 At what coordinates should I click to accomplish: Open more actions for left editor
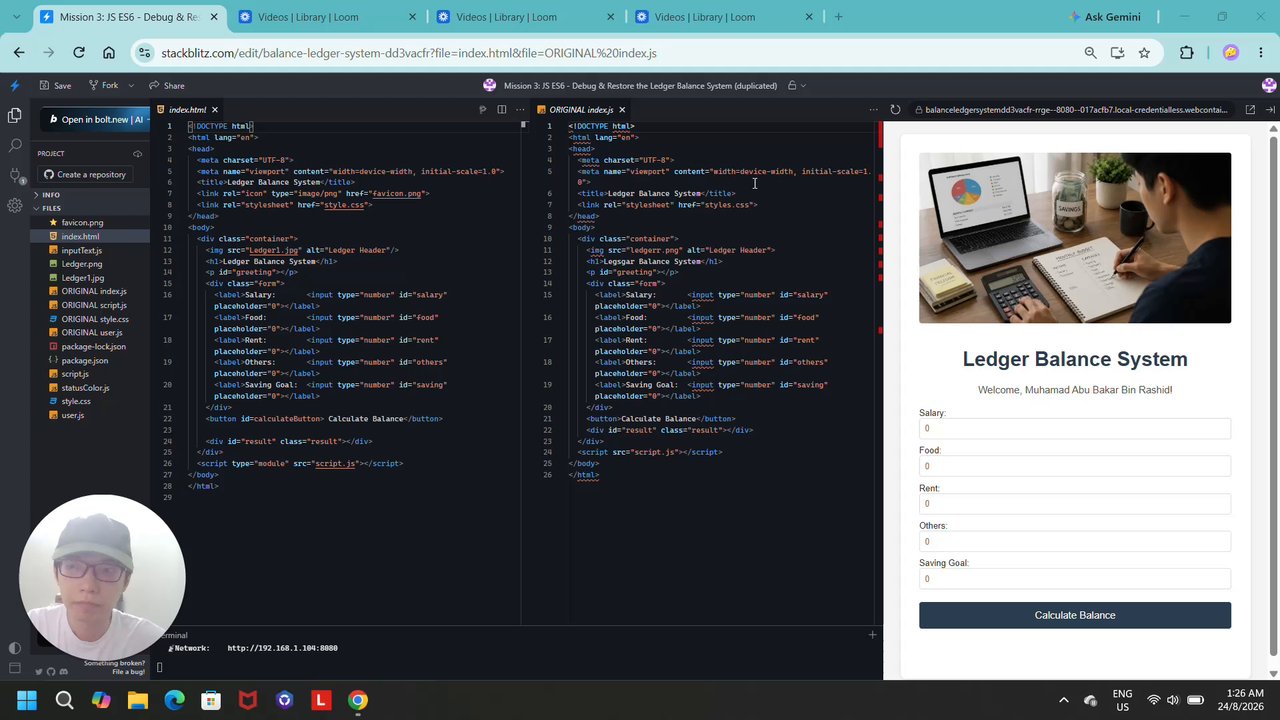click(x=520, y=110)
